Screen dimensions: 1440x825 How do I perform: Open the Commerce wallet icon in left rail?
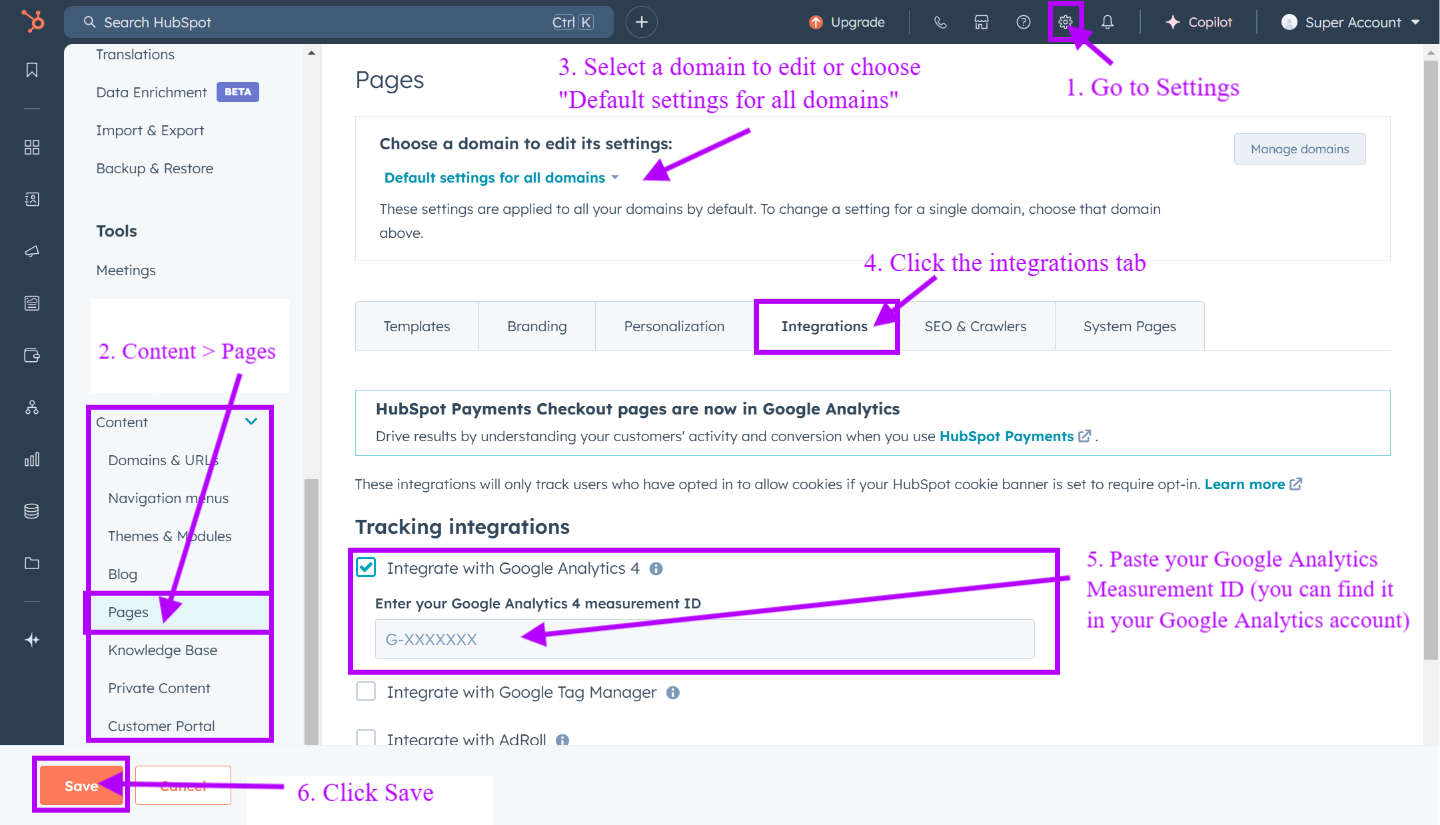(x=32, y=355)
